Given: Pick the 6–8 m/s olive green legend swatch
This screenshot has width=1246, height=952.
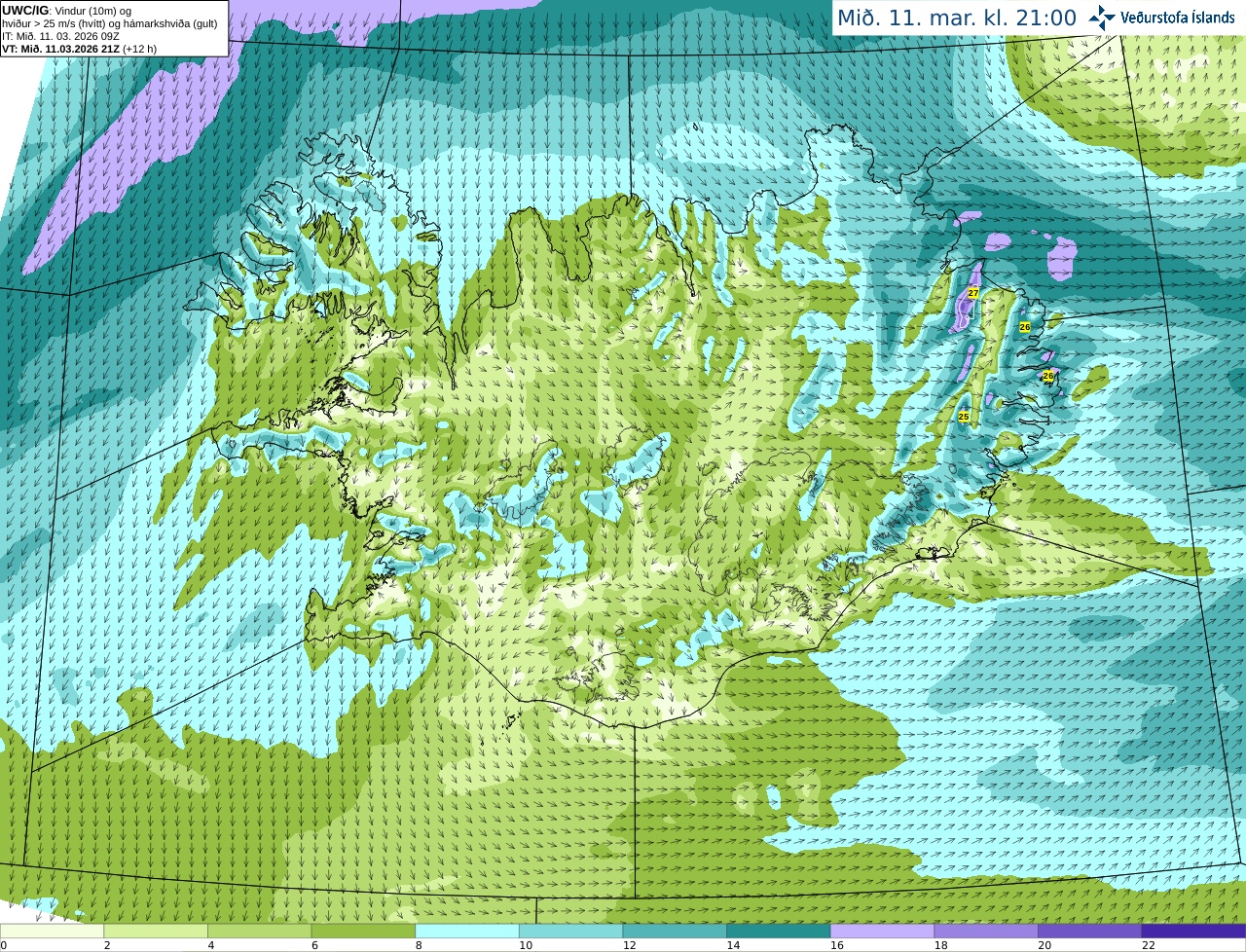Looking at the screenshot, I should 363,931.
